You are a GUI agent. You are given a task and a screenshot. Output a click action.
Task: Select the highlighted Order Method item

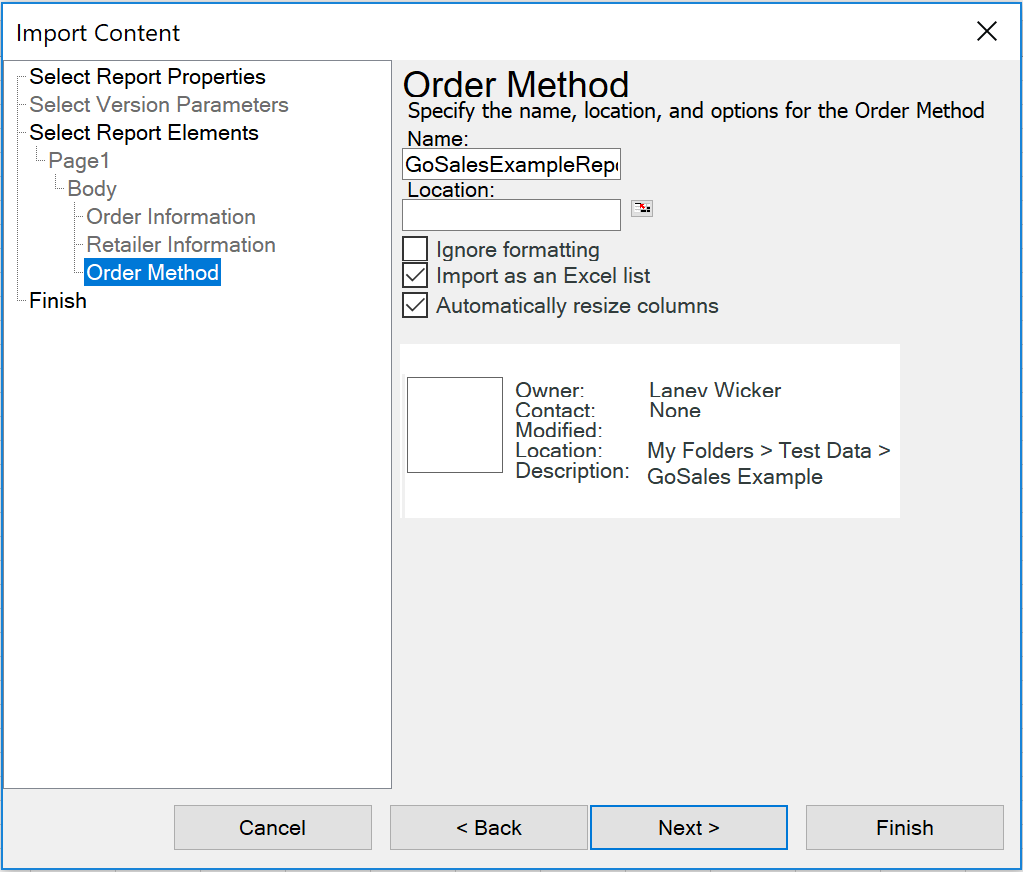coord(153,273)
